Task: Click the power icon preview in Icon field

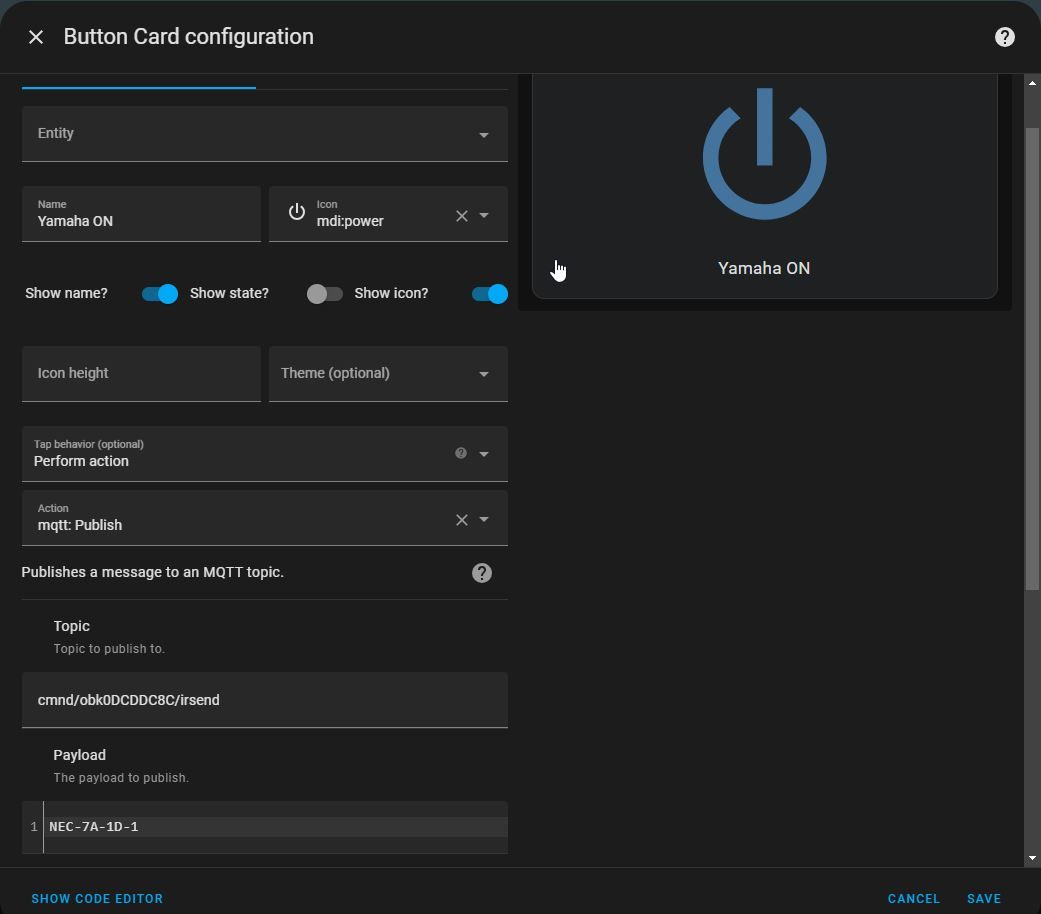Action: coord(297,212)
